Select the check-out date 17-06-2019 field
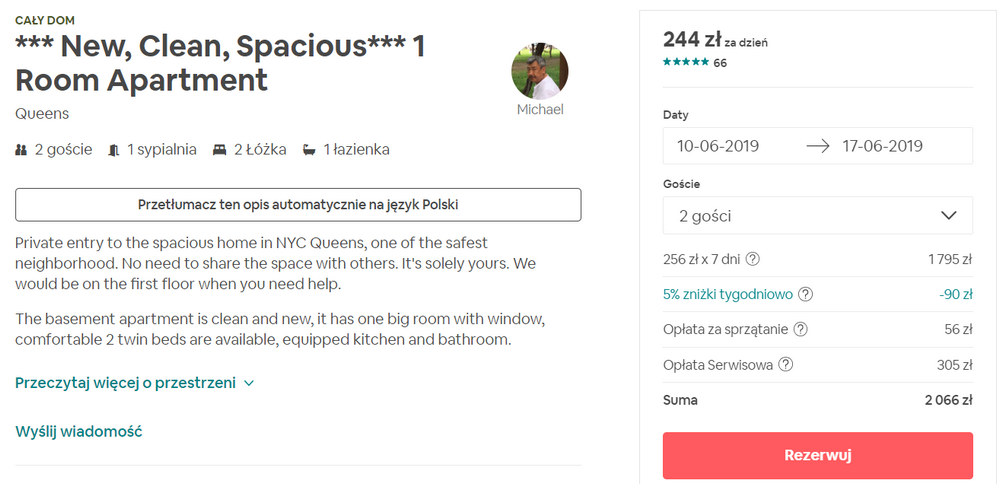 pos(882,146)
